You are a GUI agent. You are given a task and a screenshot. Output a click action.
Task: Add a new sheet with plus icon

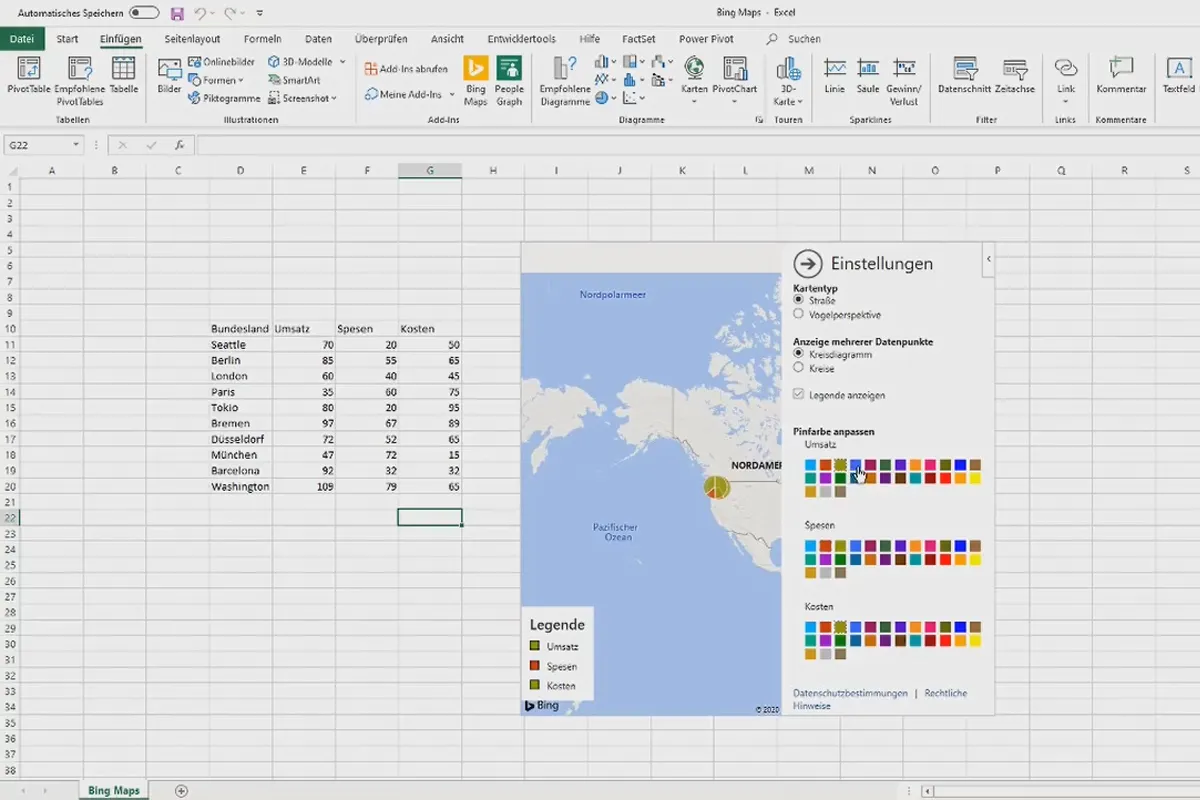click(x=181, y=791)
